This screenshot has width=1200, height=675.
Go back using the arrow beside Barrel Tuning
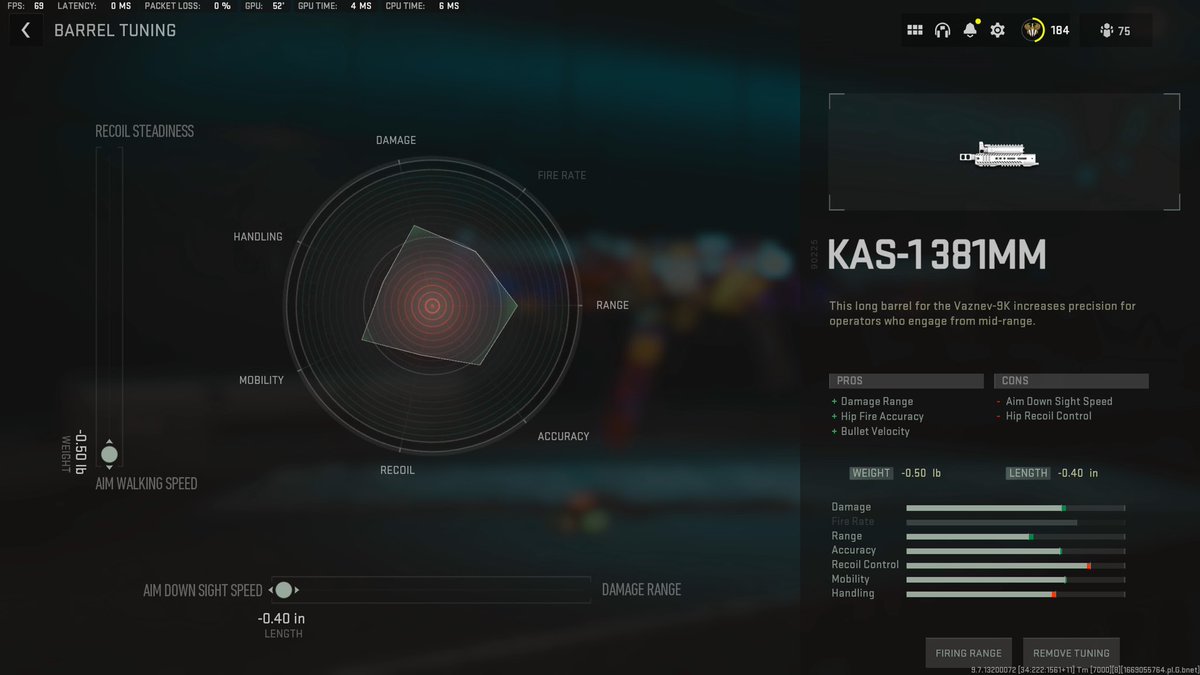coord(26,30)
